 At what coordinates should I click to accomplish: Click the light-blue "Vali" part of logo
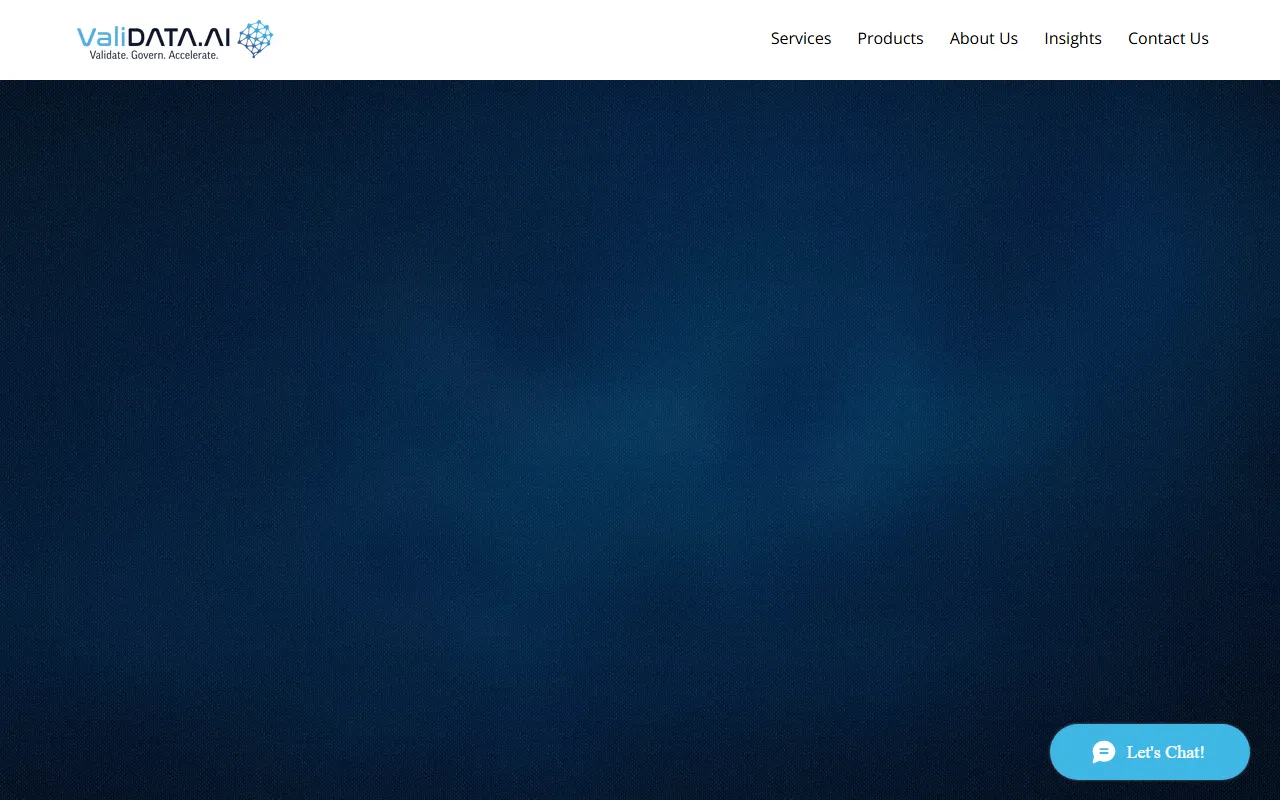pyautogui.click(x=102, y=37)
